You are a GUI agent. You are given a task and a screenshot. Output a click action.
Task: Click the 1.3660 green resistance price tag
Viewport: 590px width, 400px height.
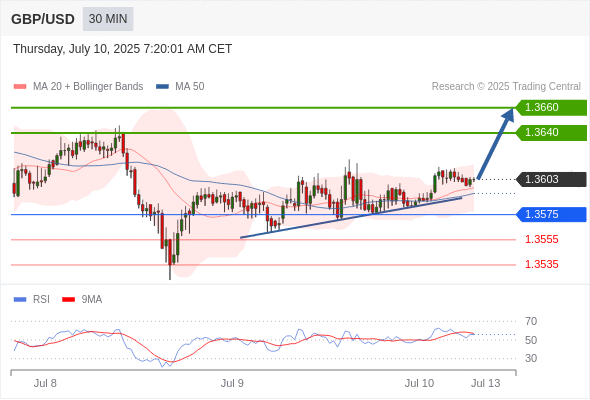[551, 108]
